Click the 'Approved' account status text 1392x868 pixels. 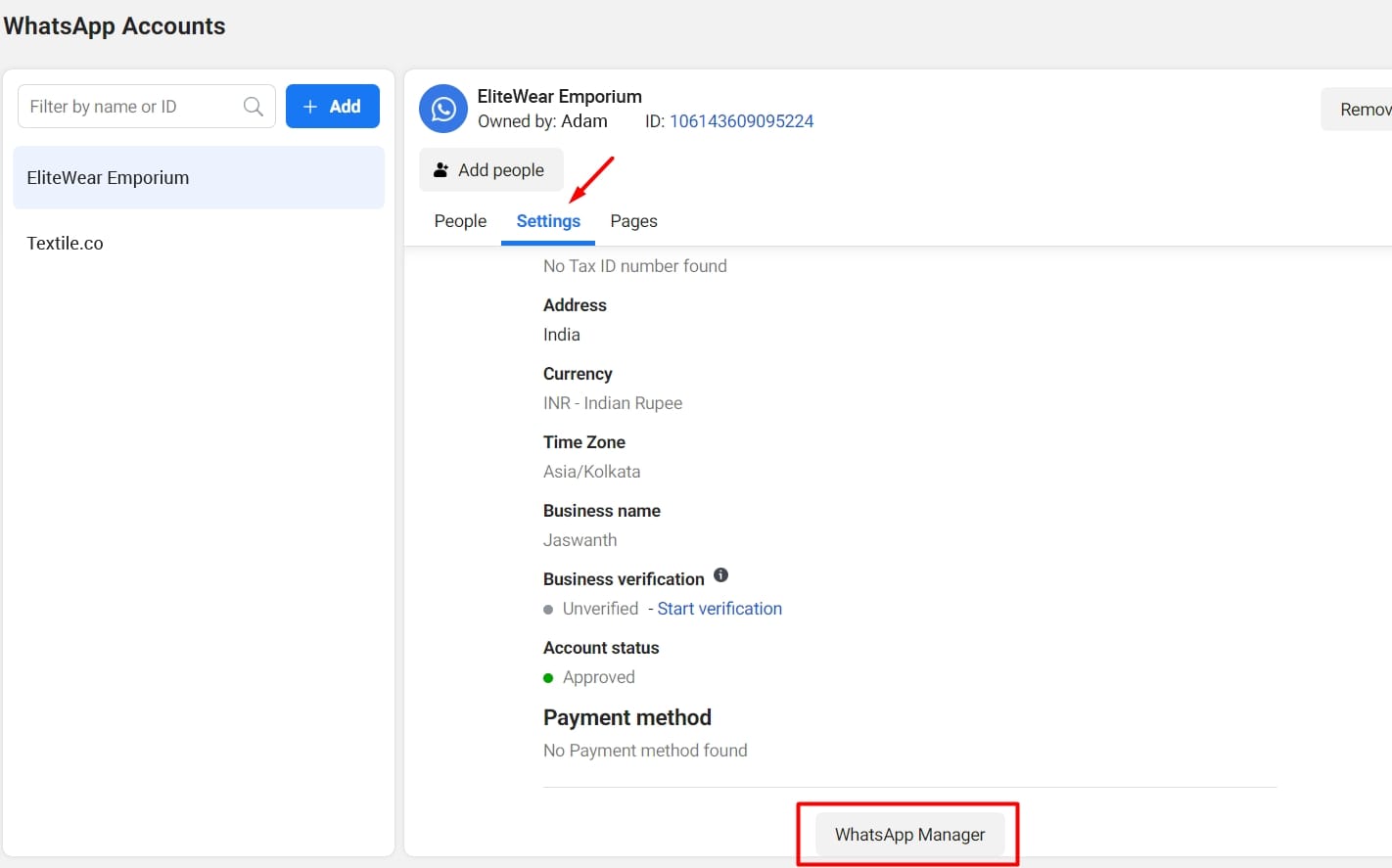coord(599,677)
